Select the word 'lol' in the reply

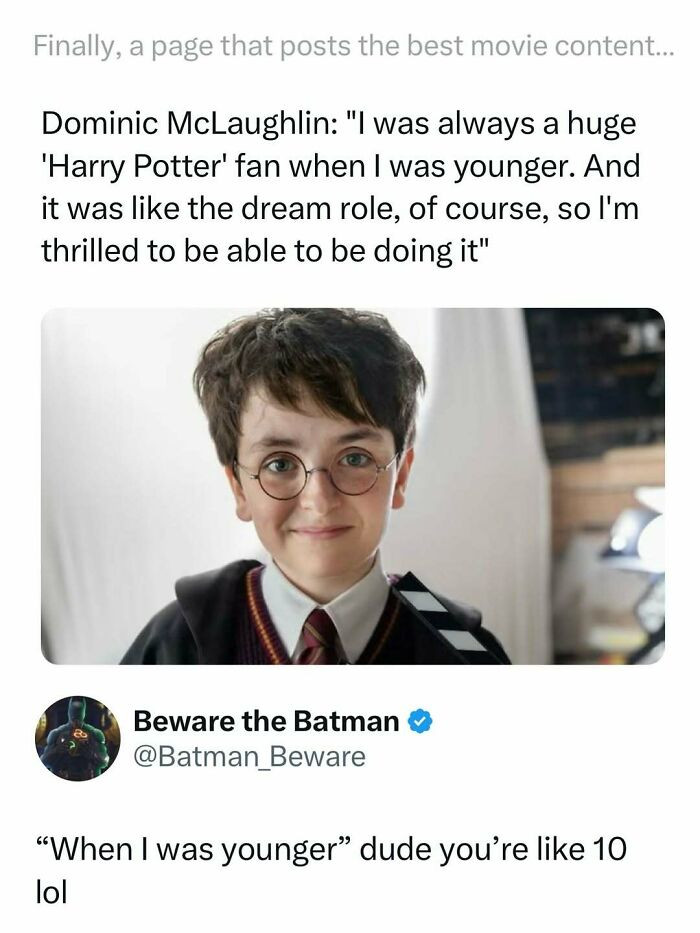tap(57, 892)
